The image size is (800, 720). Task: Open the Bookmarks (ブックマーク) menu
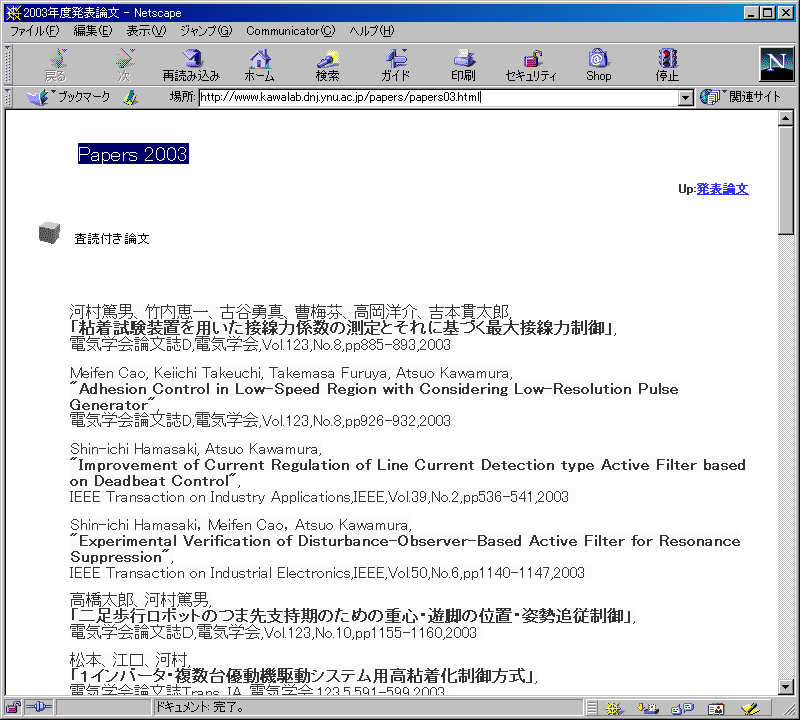(x=68, y=97)
